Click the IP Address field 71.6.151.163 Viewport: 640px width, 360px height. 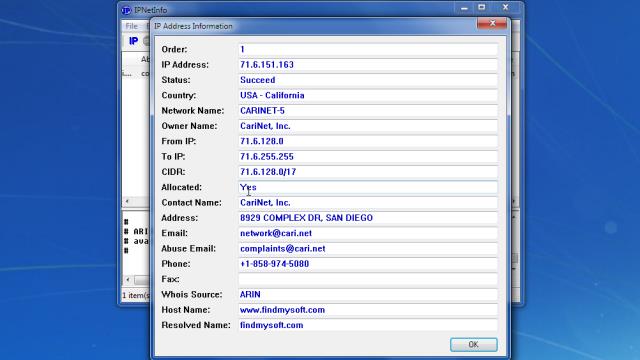(x=368, y=65)
